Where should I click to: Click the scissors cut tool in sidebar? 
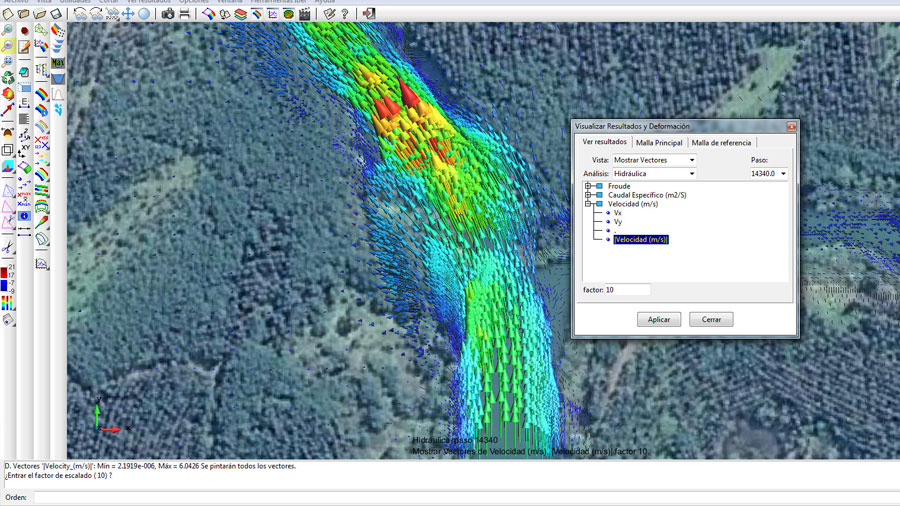click(8, 248)
